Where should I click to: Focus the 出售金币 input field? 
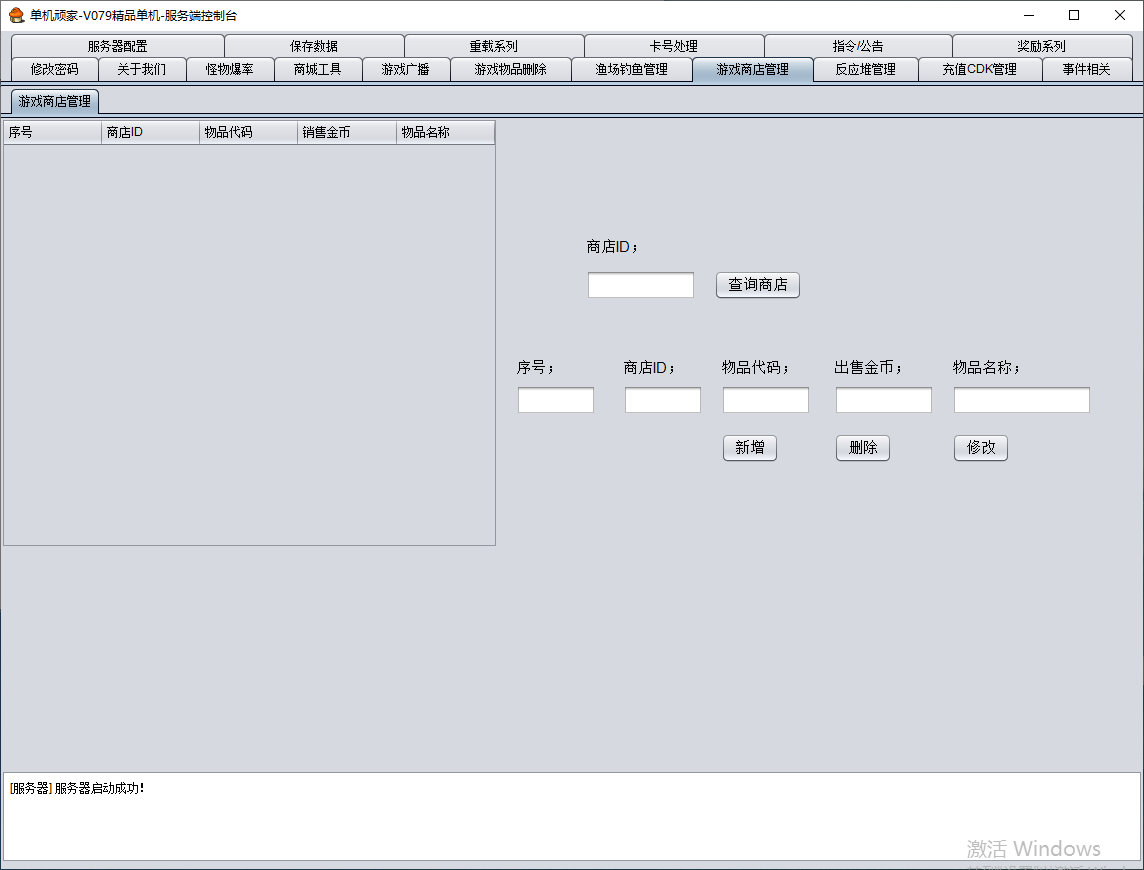[x=883, y=400]
